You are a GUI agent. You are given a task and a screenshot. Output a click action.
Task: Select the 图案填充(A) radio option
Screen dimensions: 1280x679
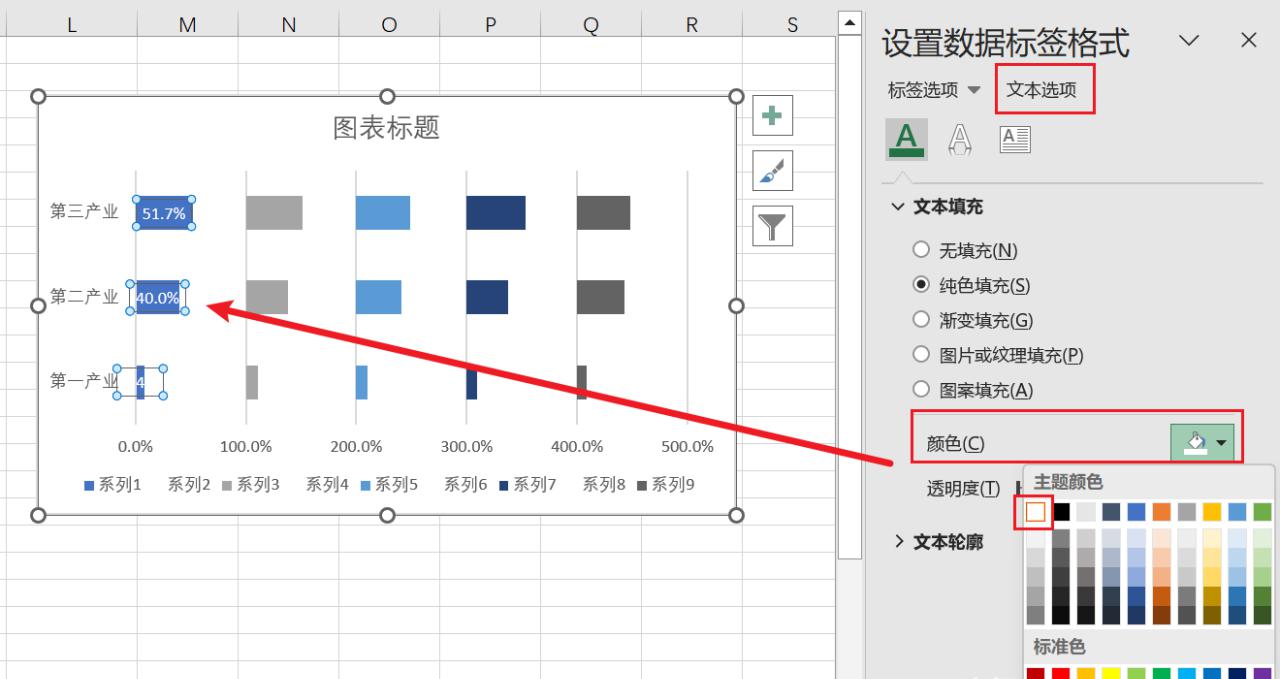(921, 389)
